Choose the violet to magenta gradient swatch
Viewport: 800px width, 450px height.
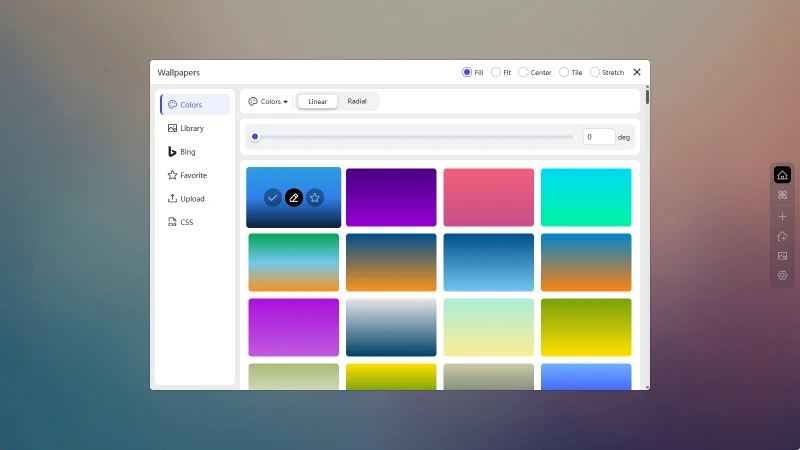pos(294,328)
